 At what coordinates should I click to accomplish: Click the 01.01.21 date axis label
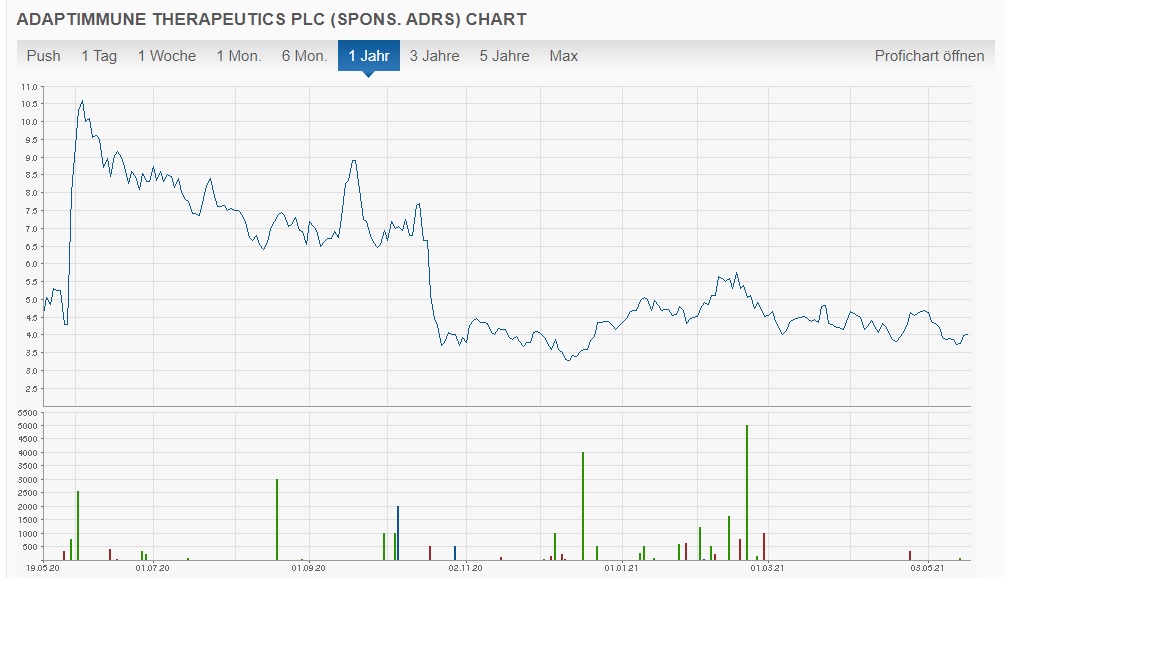pos(622,568)
